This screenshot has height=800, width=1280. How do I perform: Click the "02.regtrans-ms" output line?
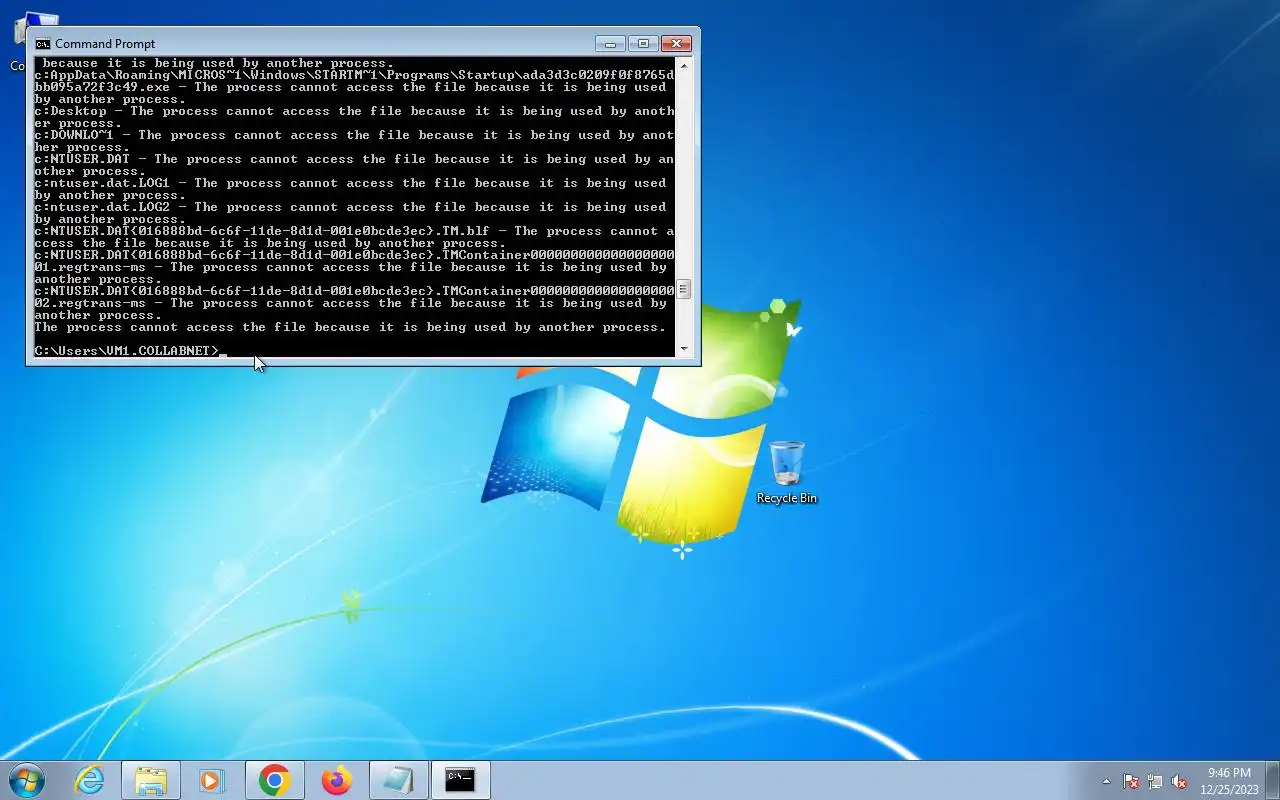350,303
